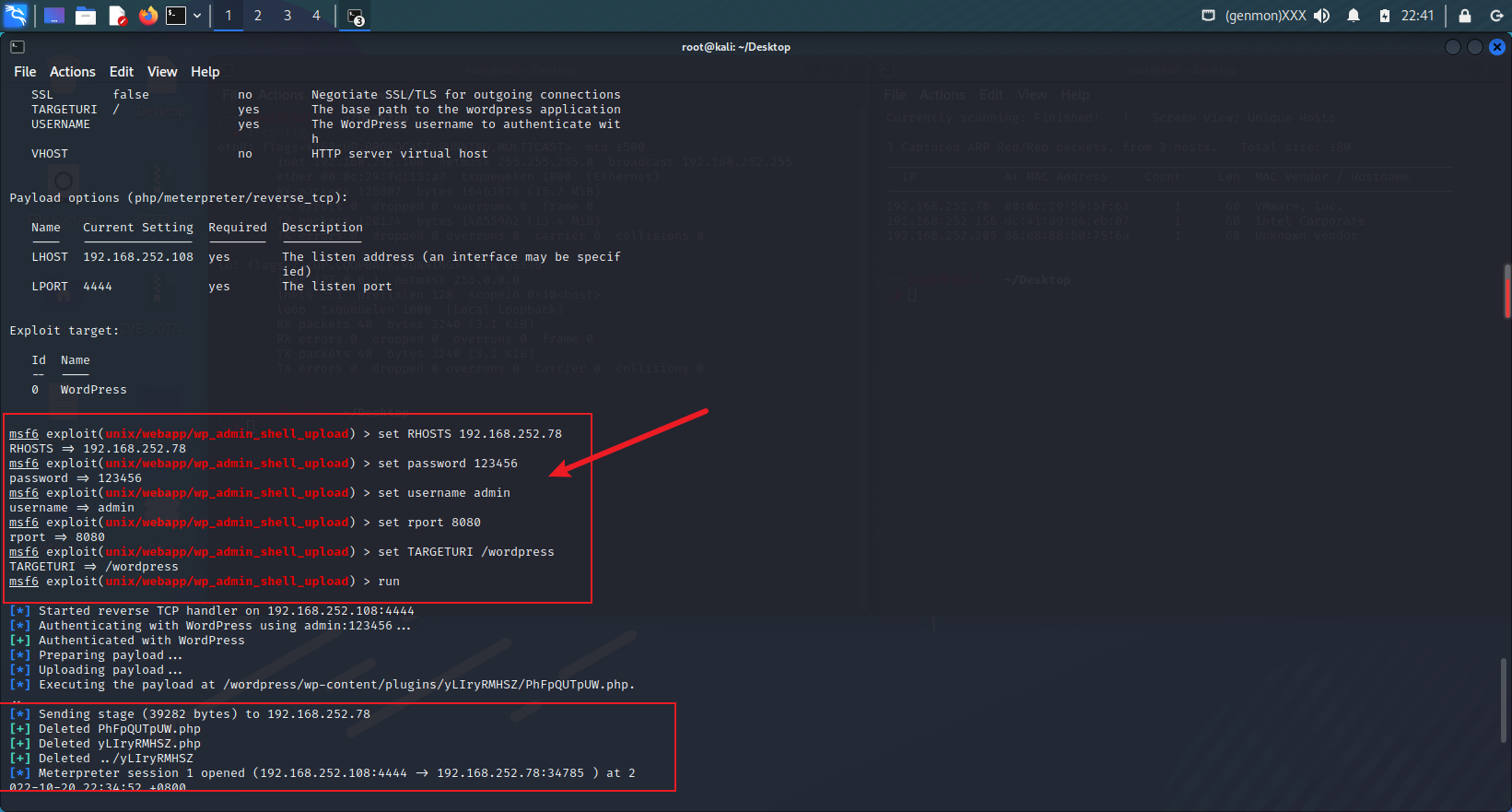Viewport: 1512px width, 812px height.
Task: Click the 22:41 clock
Action: coord(1417,16)
